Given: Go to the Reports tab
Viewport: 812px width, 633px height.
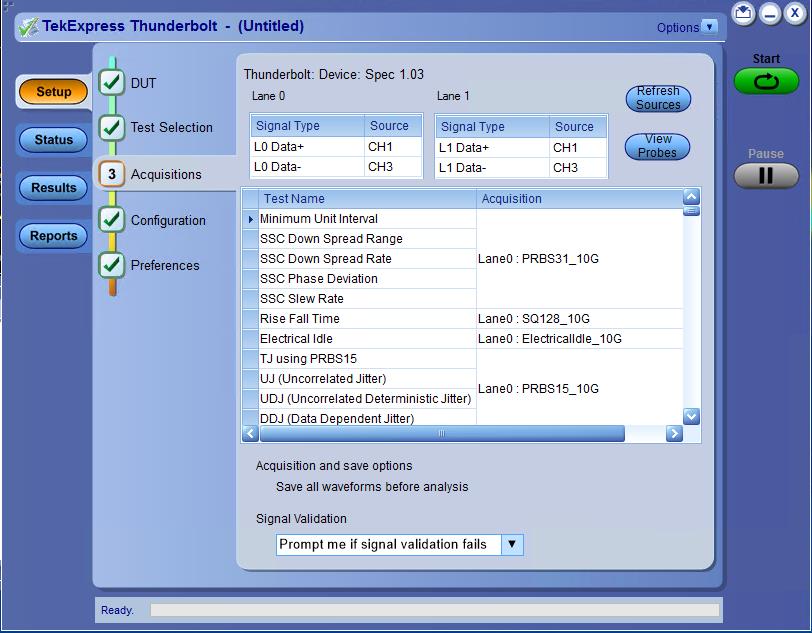Looking at the screenshot, I should (x=54, y=236).
